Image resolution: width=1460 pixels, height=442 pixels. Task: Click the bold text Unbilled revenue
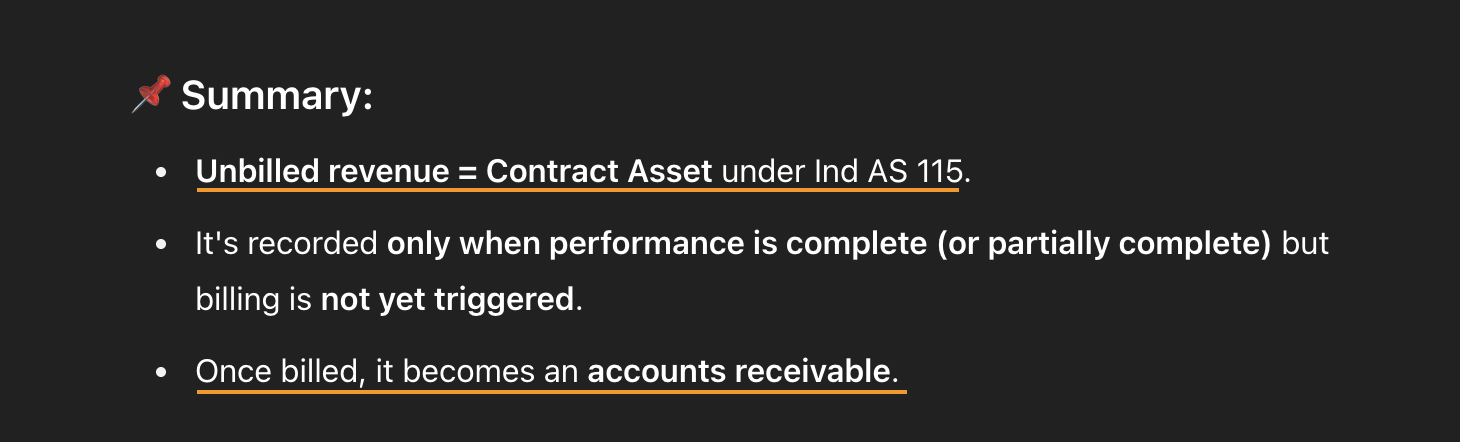pos(323,171)
